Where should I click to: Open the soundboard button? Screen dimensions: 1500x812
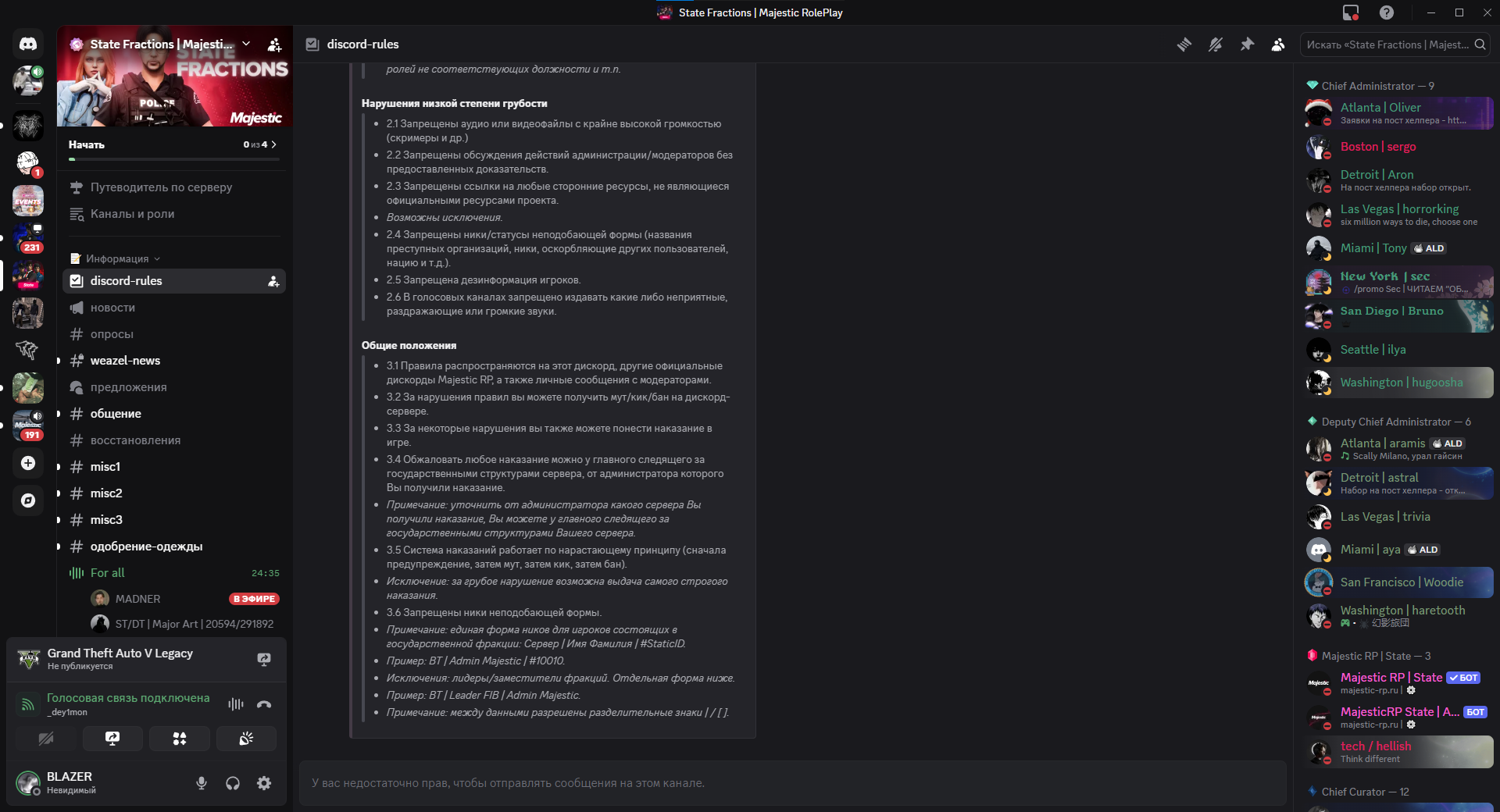click(x=246, y=739)
